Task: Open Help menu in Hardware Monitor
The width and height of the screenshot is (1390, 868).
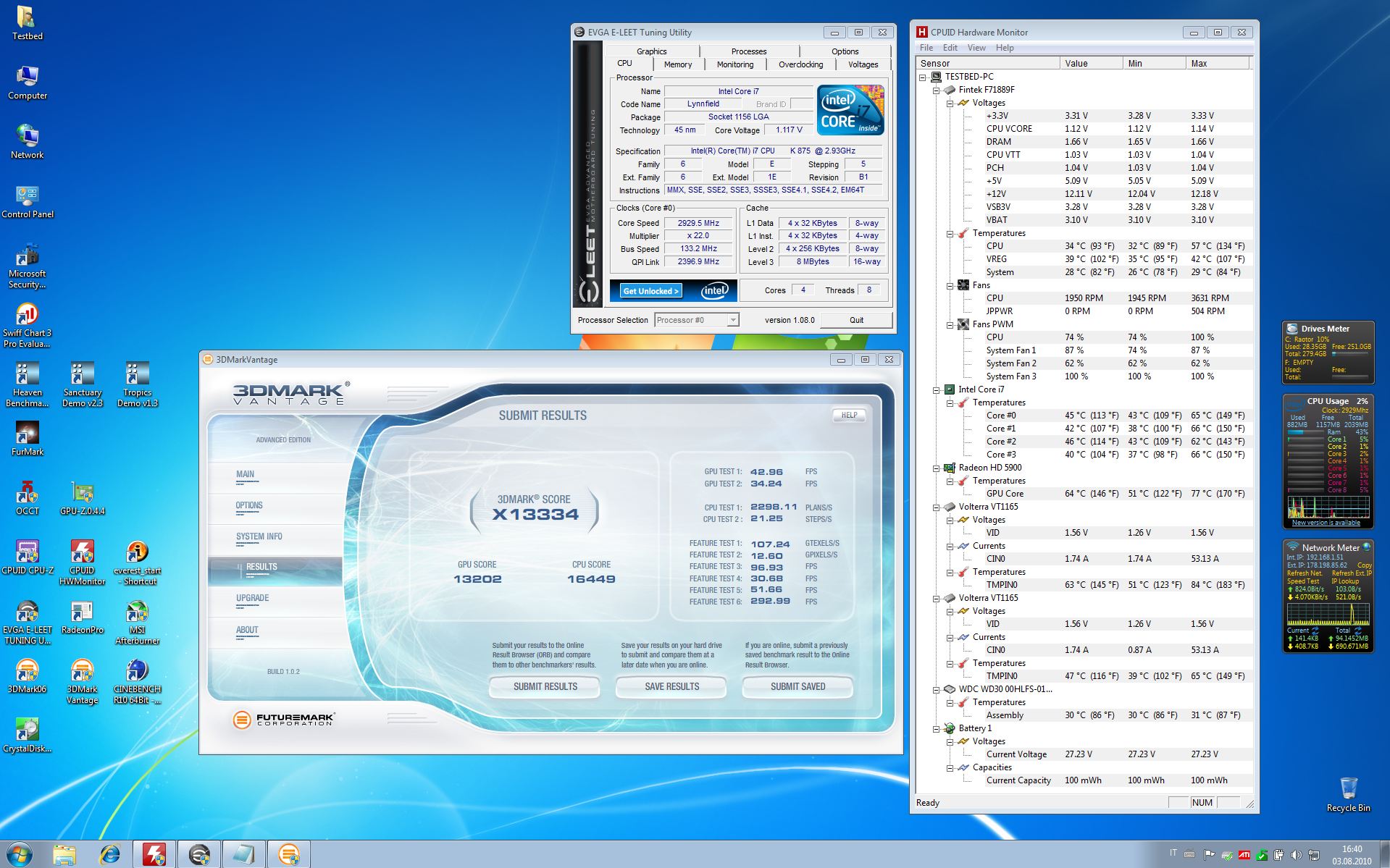Action: click(1005, 48)
